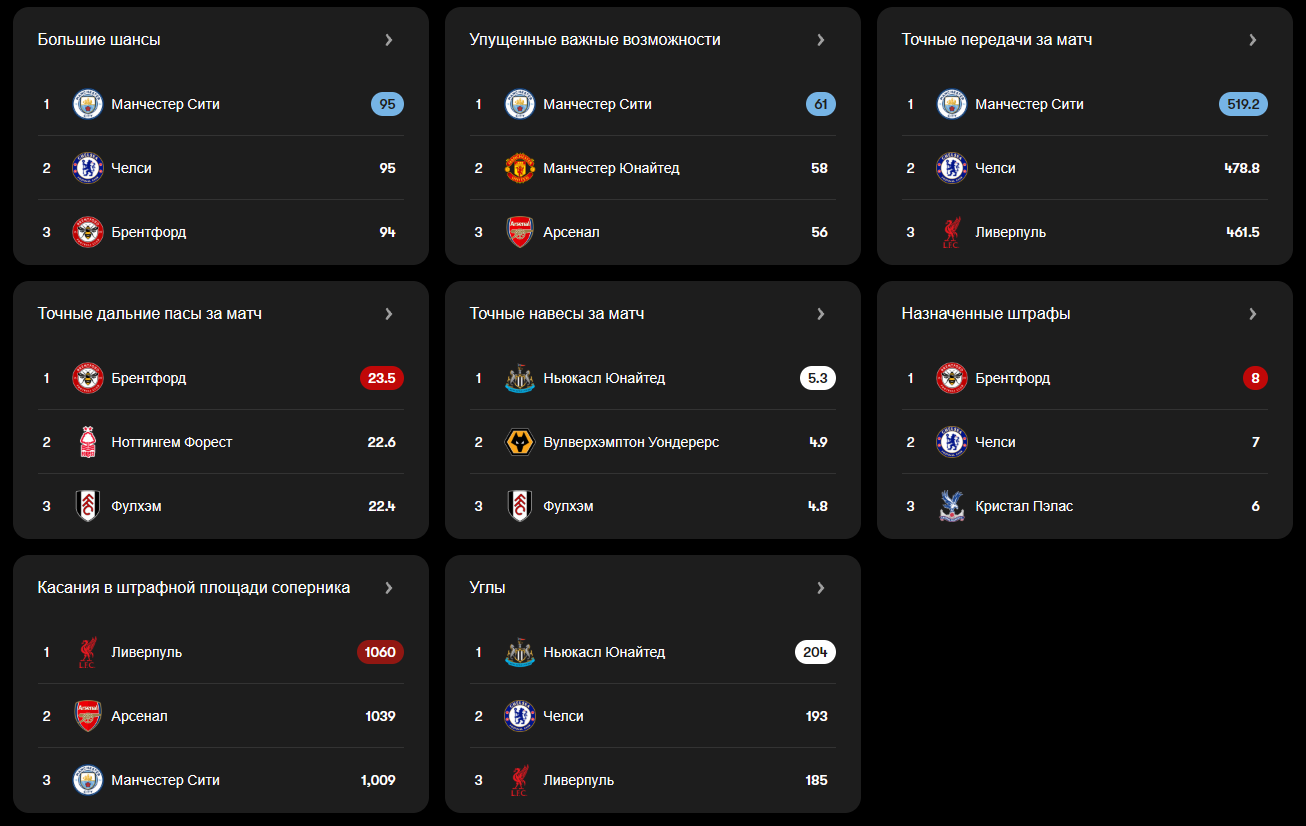The height and width of the screenshot is (826, 1306).
Task: Click Manchester City crest in Большие шансы card
Action: tap(88, 104)
